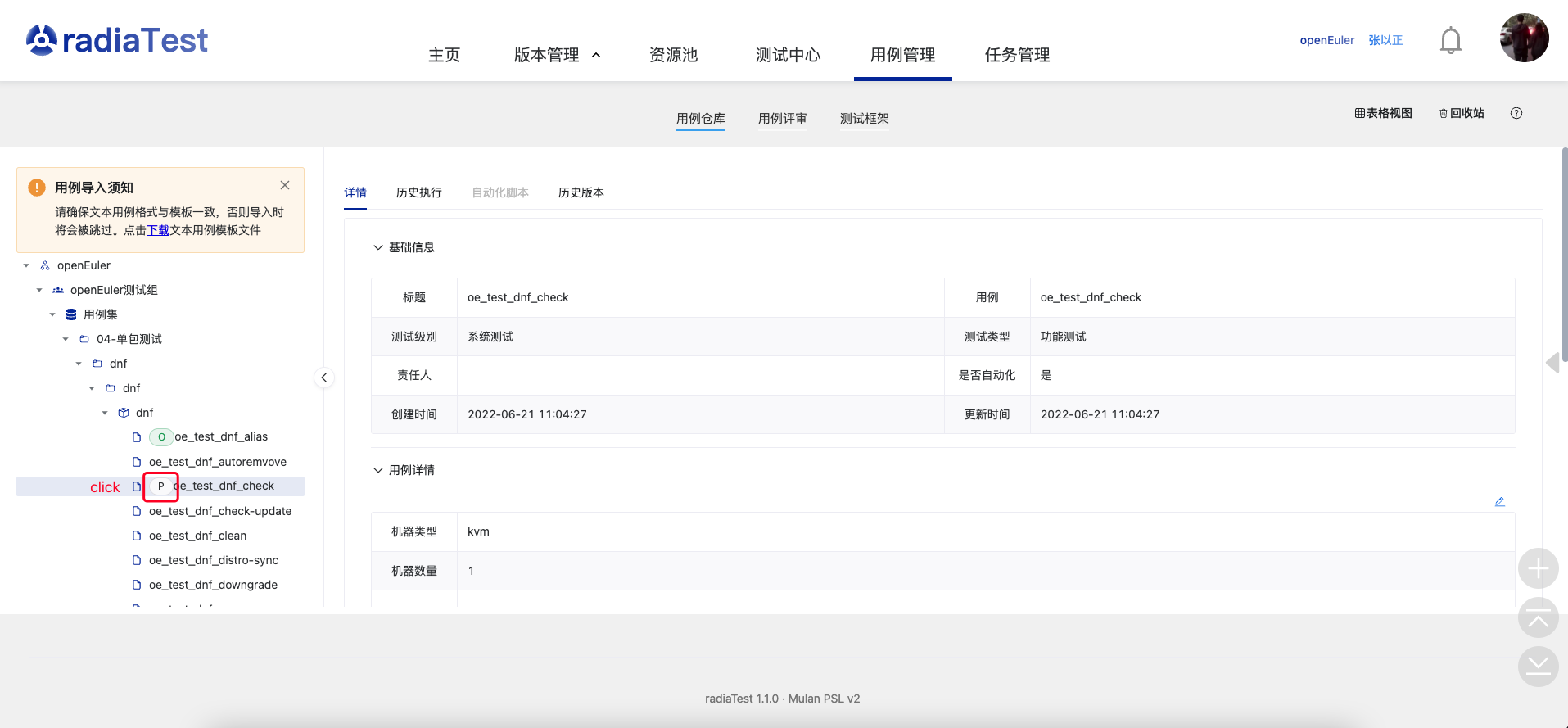The width and height of the screenshot is (1568, 728).
Task: Go to 任务管理 in navigation
Action: click(1017, 55)
